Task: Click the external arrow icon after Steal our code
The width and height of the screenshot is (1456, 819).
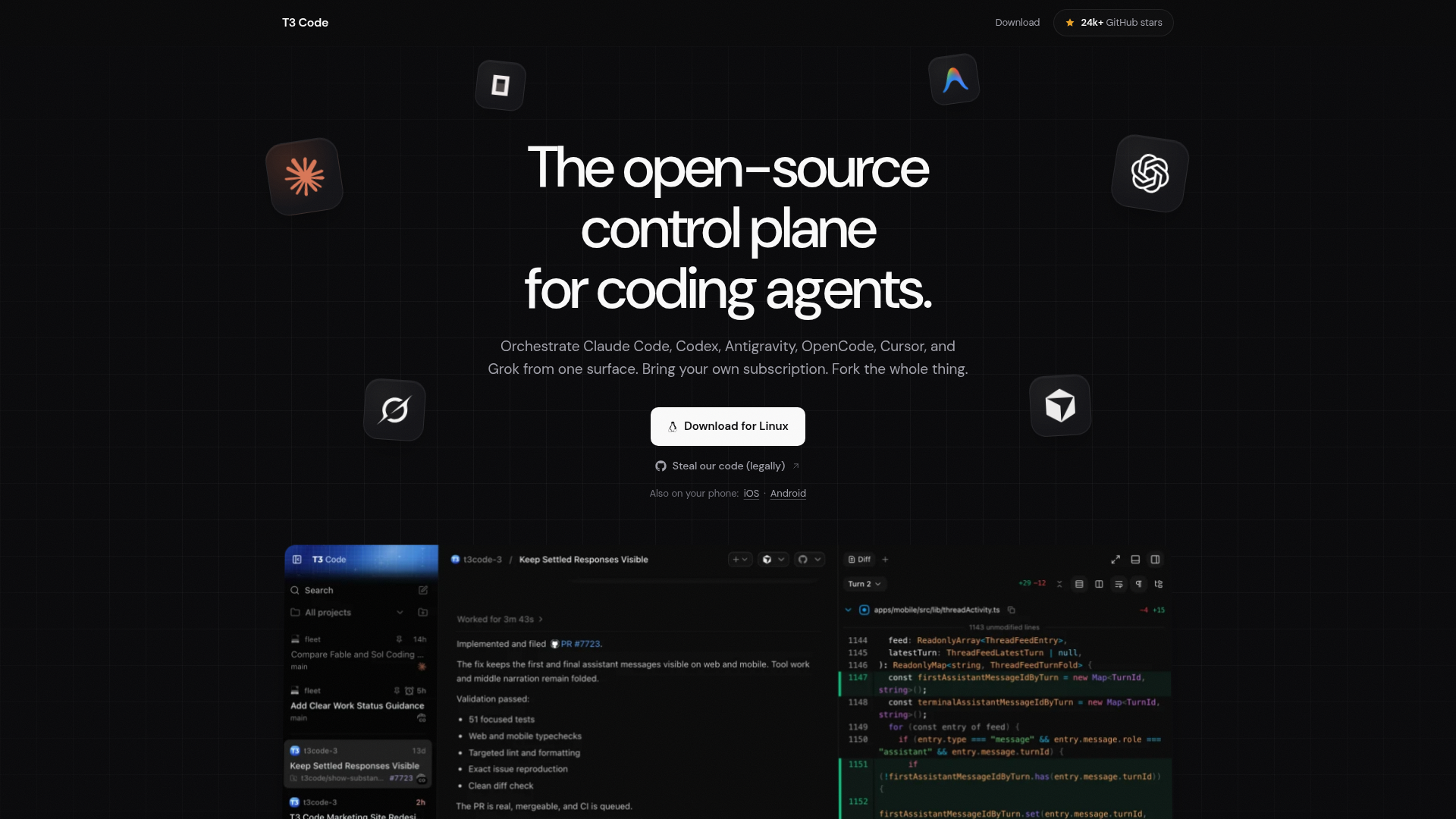Action: 795,466
